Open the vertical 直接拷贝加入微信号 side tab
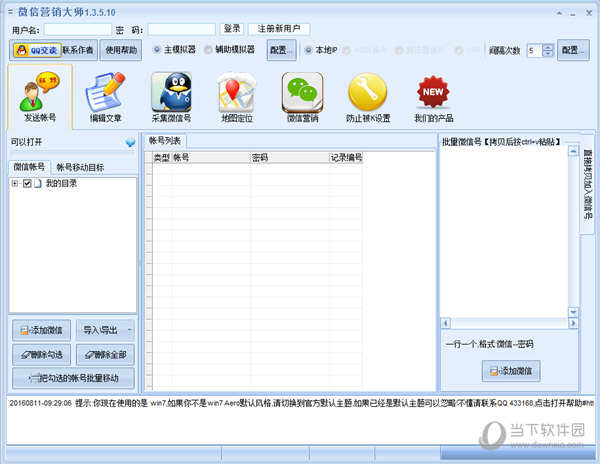 (587, 184)
